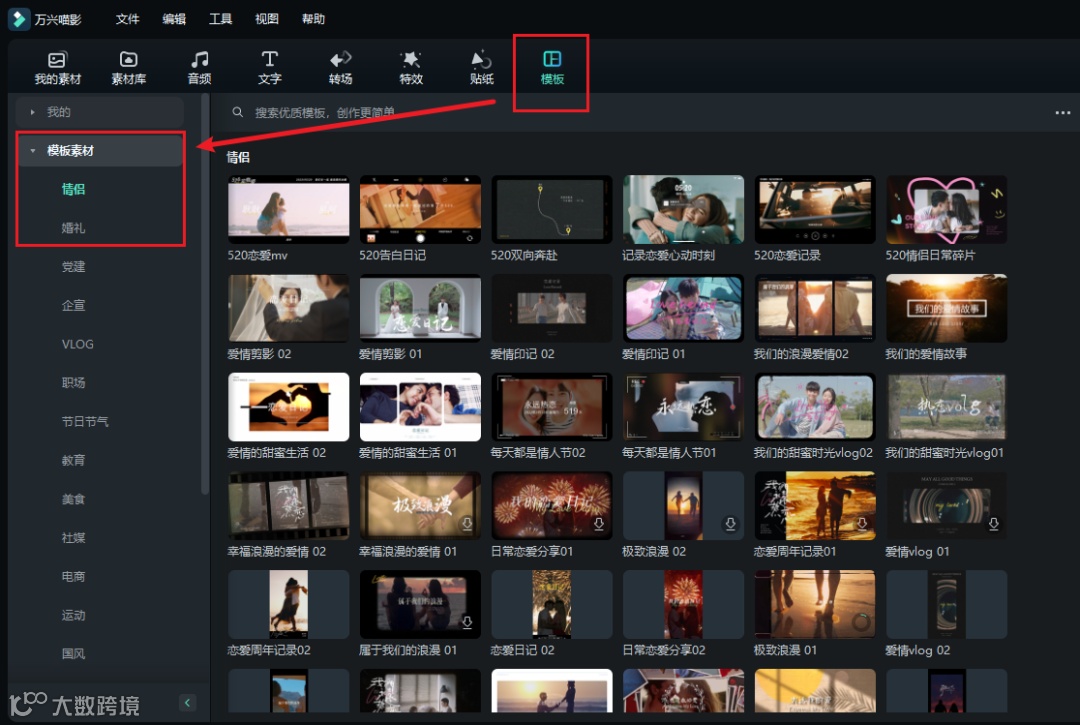This screenshot has height=725, width=1080.
Task: Select the 每天都是情人节01 template thumbnail
Action: 683,407
